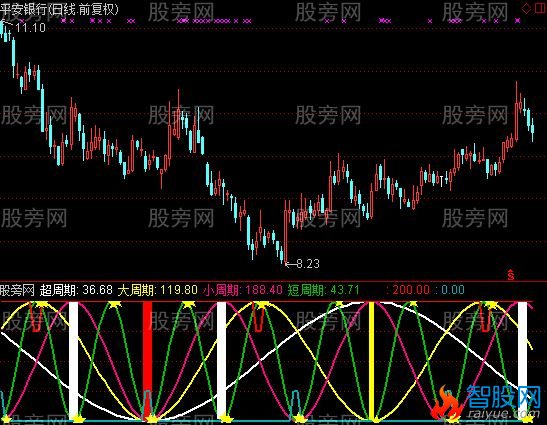Select the 短周期: 43.71 indicator value
The width and height of the screenshot is (547, 425).
click(x=323, y=290)
